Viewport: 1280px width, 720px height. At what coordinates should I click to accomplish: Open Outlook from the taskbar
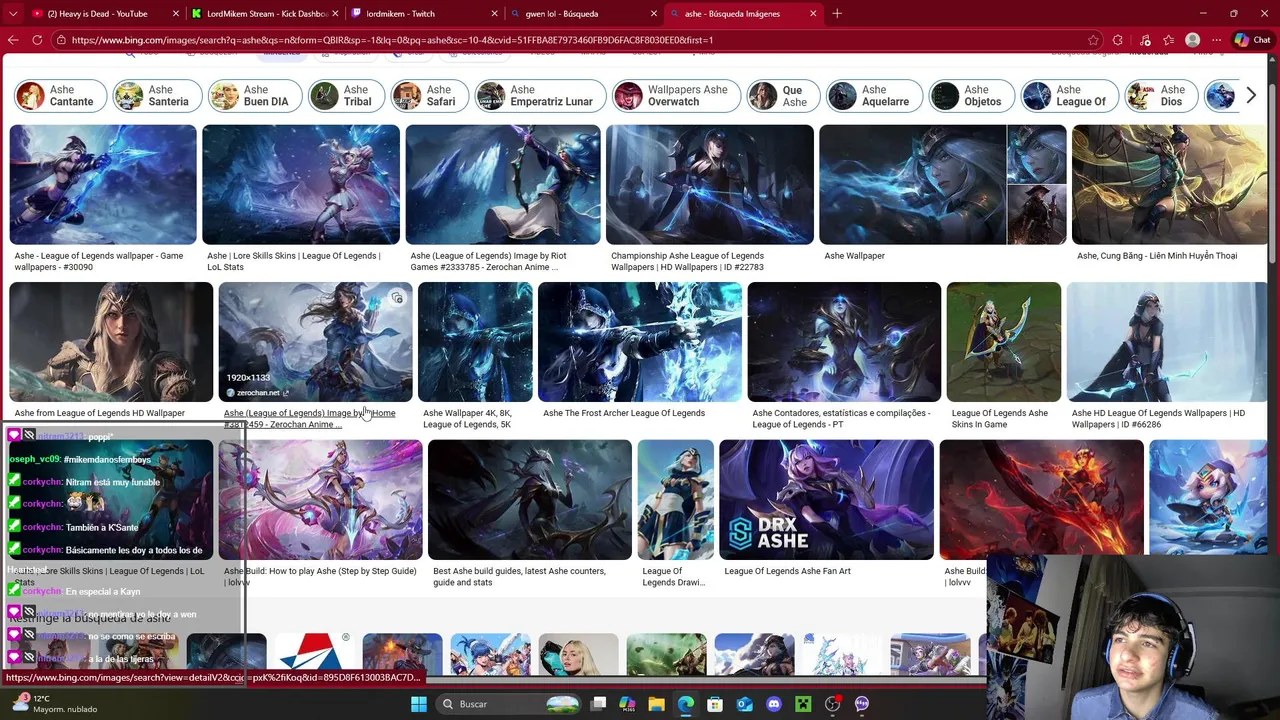point(744,704)
